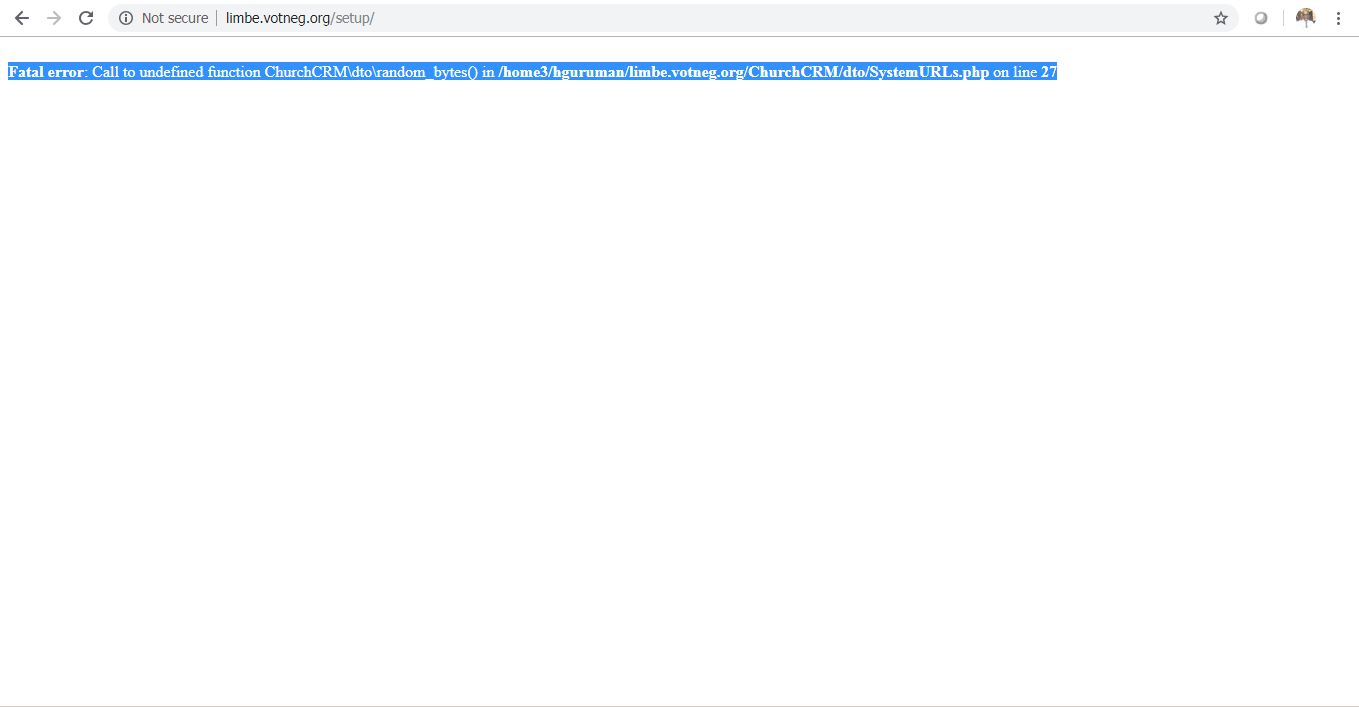
Task: Open the Chrome profile avatar
Action: point(1305,18)
